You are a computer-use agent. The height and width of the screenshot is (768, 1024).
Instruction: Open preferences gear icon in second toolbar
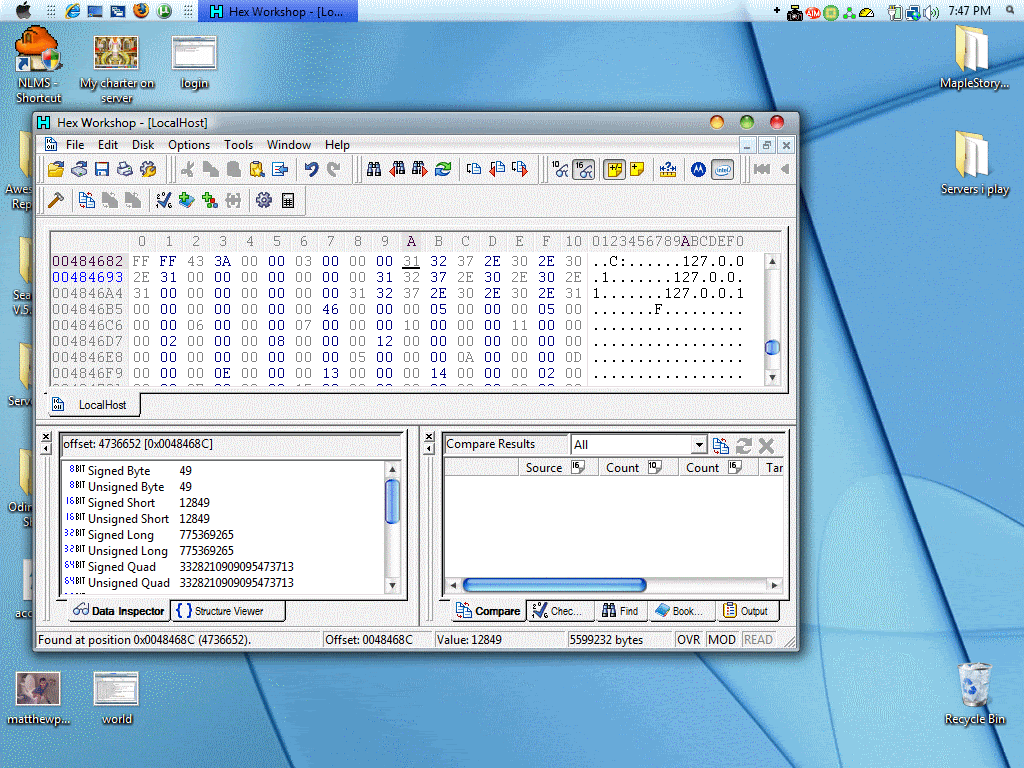tap(264, 200)
